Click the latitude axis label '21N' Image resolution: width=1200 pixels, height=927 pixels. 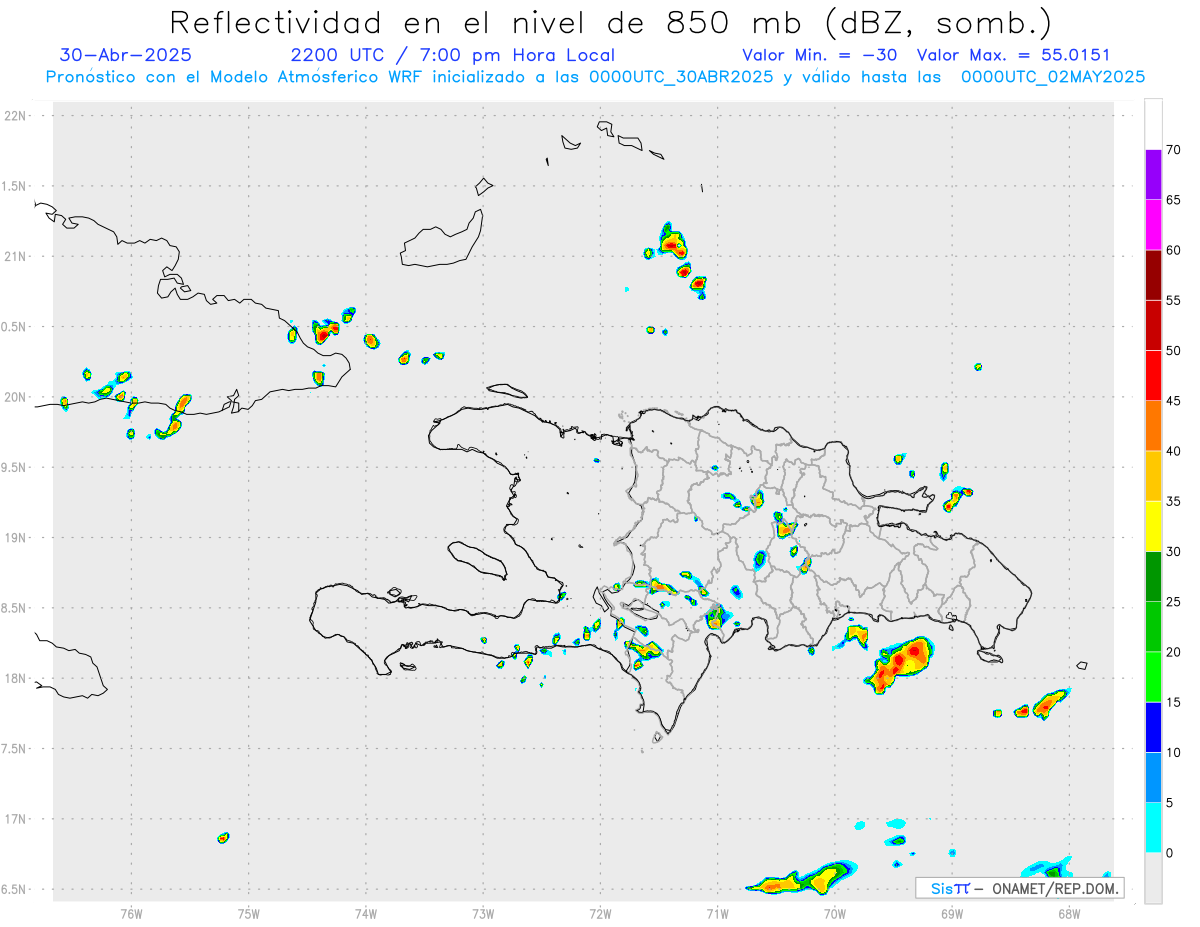point(15,256)
